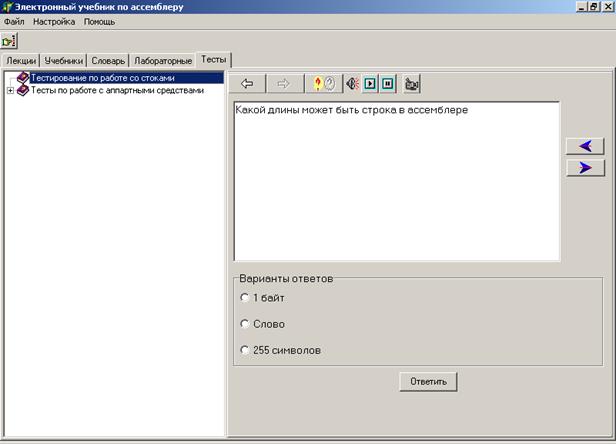Click the play toolbar icon
The image size is (616, 444).
click(370, 83)
